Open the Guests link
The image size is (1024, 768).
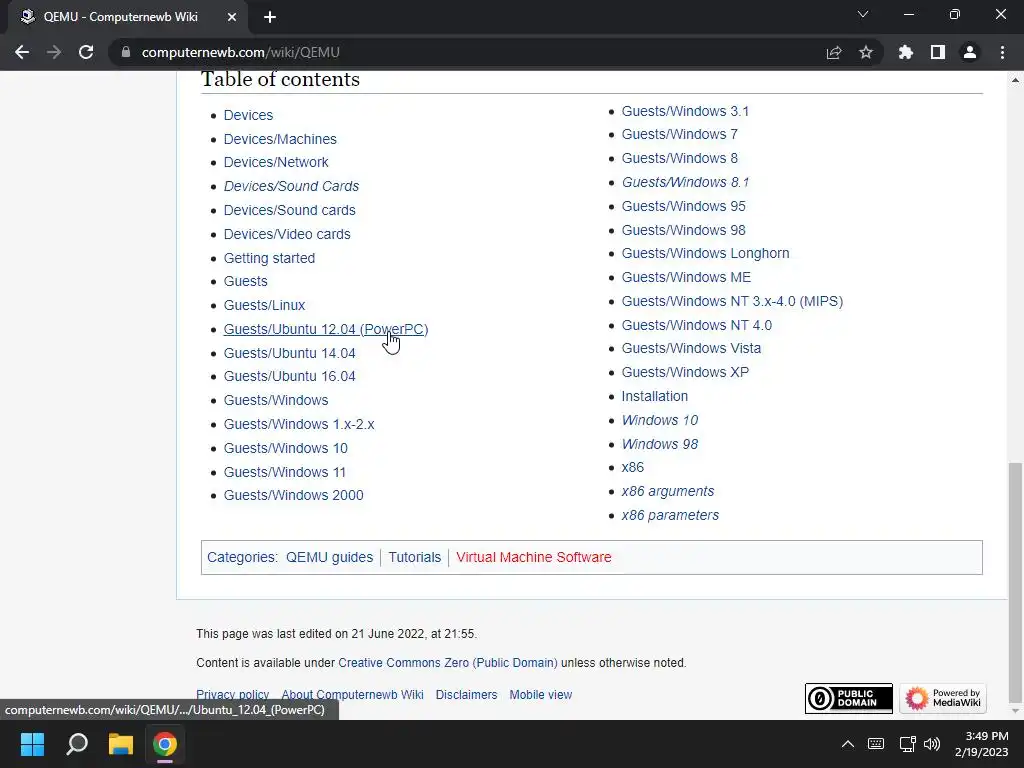[246, 281]
